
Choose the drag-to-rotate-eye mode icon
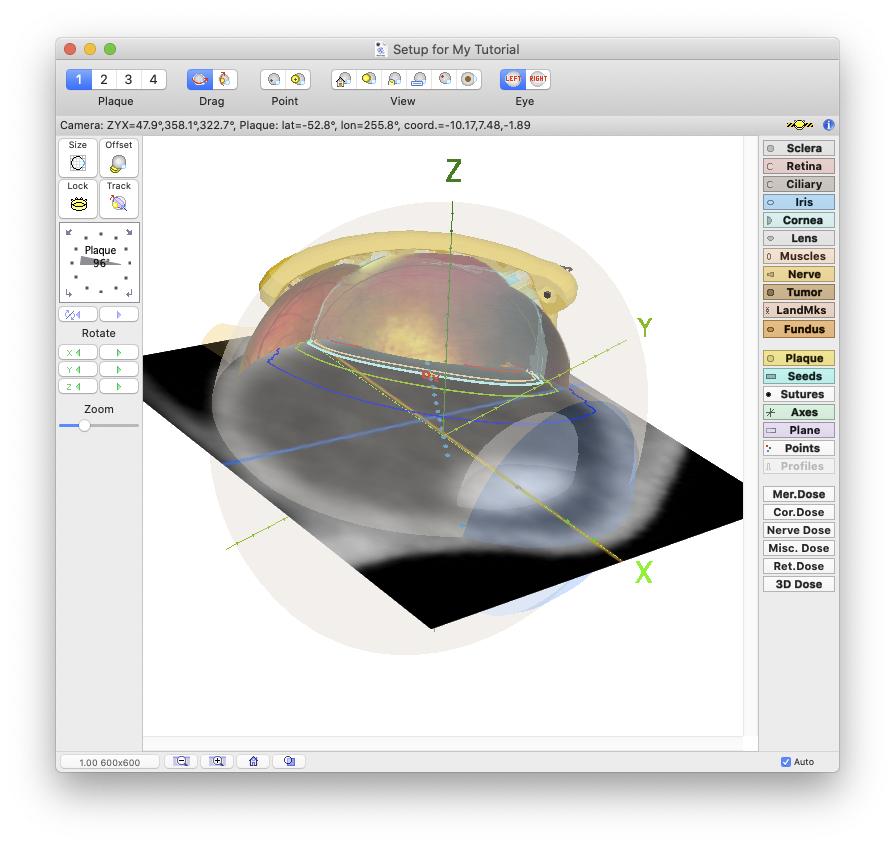200,79
